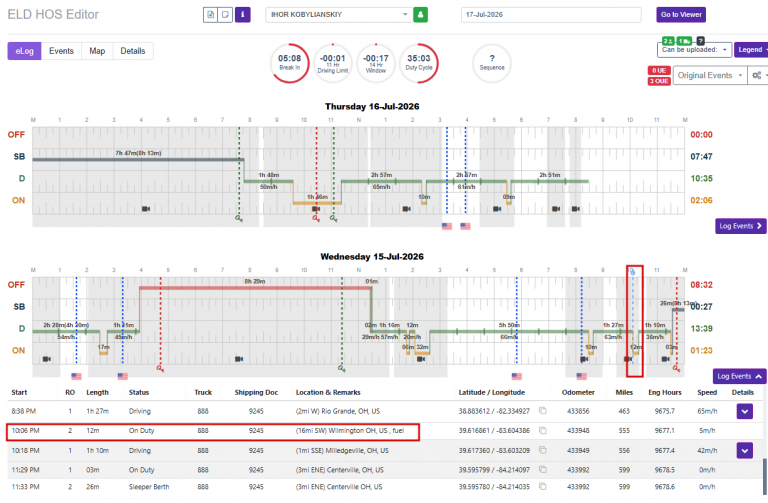Copy coordinates of the 11:29 PM row

(x=543, y=469)
